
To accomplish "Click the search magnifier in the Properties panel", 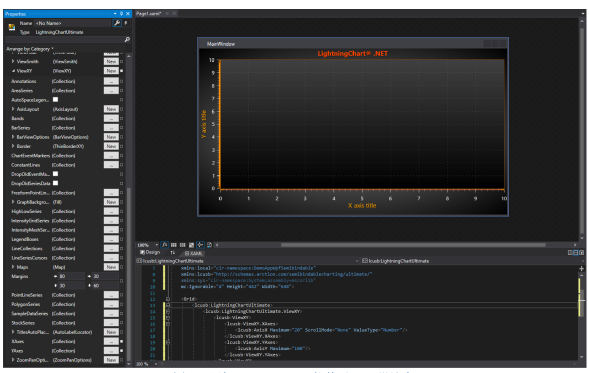I will click(x=127, y=39).
